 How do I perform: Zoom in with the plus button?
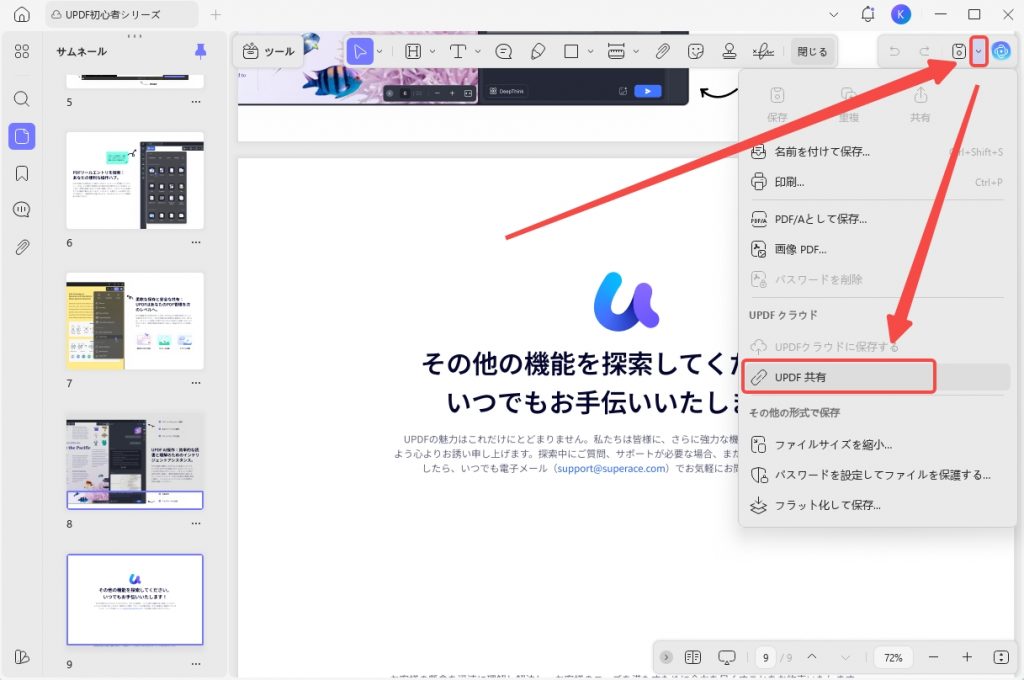(x=967, y=657)
